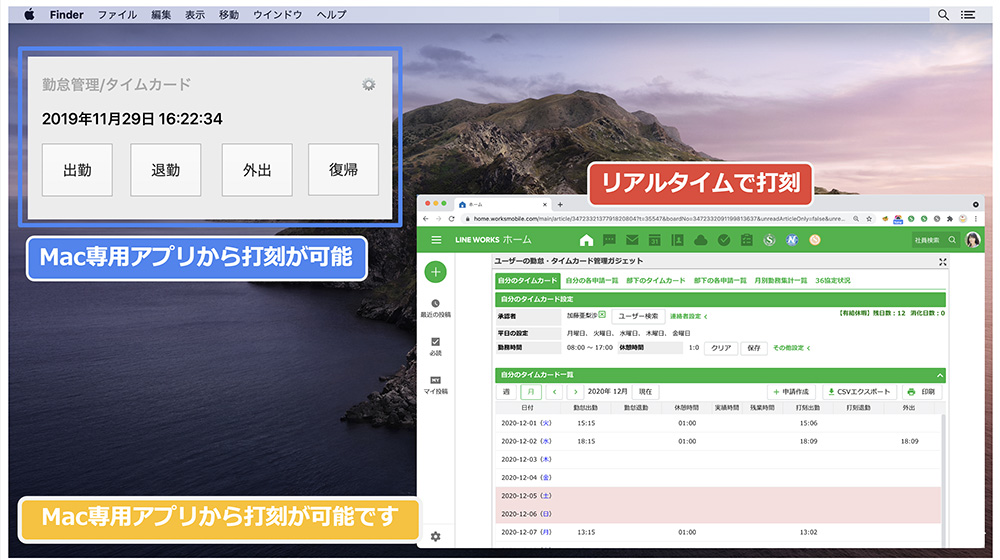Click the 外出 going-out button
Screen dimensions: 1000x560
pos(257,170)
